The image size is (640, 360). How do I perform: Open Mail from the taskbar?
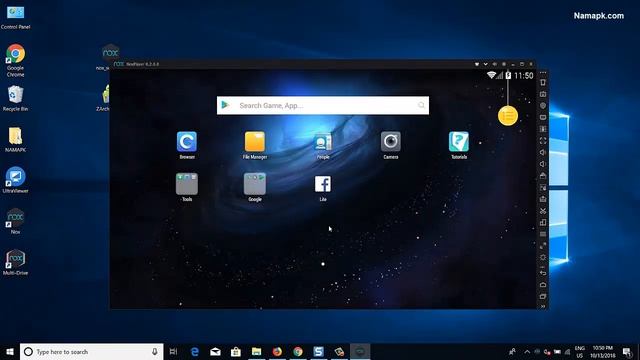coord(215,351)
